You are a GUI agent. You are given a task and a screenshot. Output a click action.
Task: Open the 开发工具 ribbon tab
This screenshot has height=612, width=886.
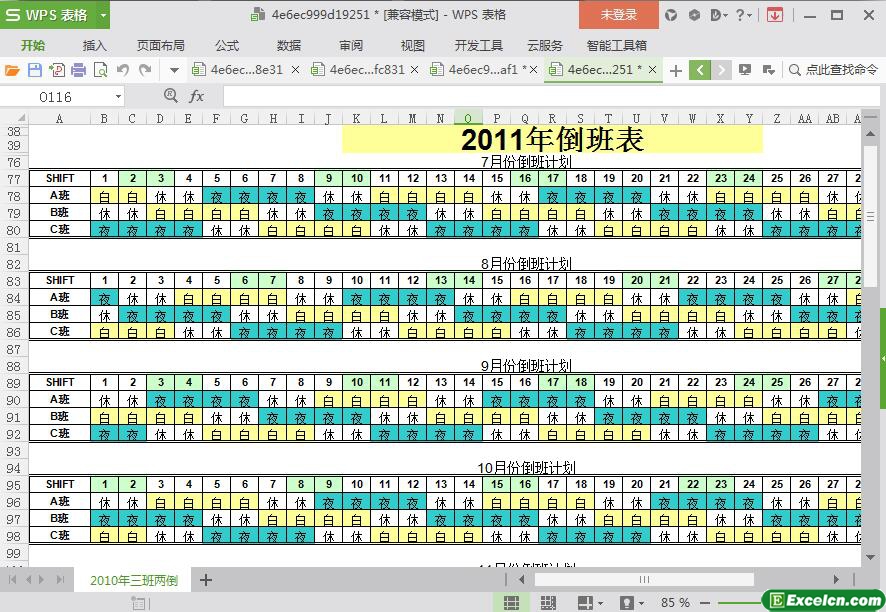tap(479, 46)
